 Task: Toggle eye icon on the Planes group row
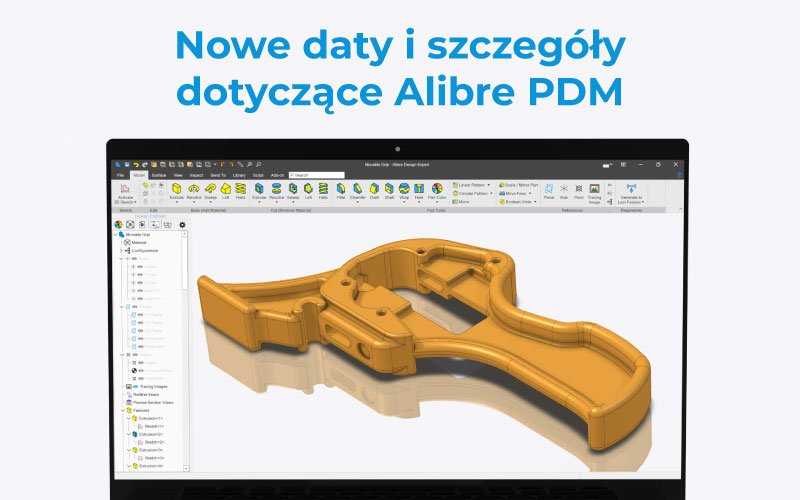point(134,307)
